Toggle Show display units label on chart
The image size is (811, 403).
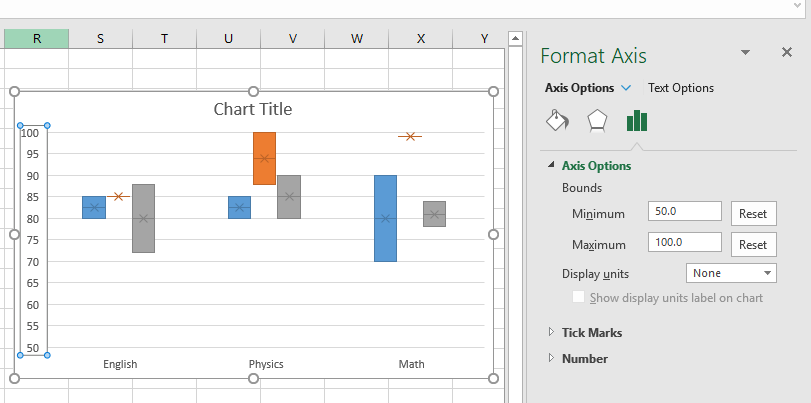pyautogui.click(x=578, y=297)
